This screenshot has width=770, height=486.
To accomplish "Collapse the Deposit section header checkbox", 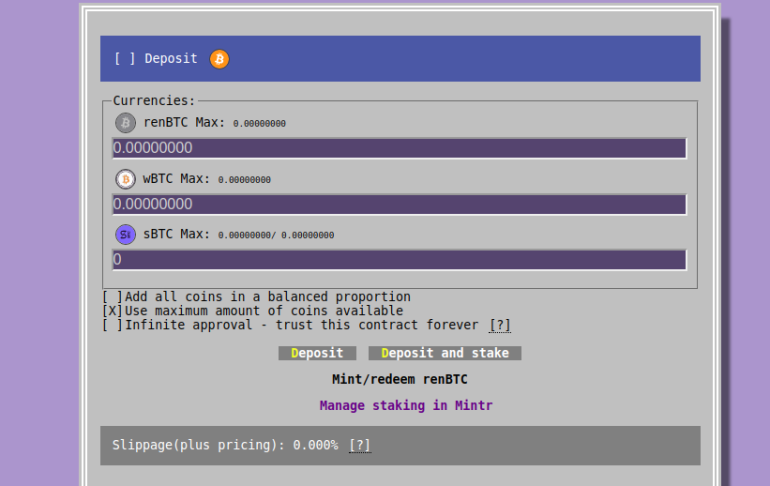I will [x=125, y=59].
